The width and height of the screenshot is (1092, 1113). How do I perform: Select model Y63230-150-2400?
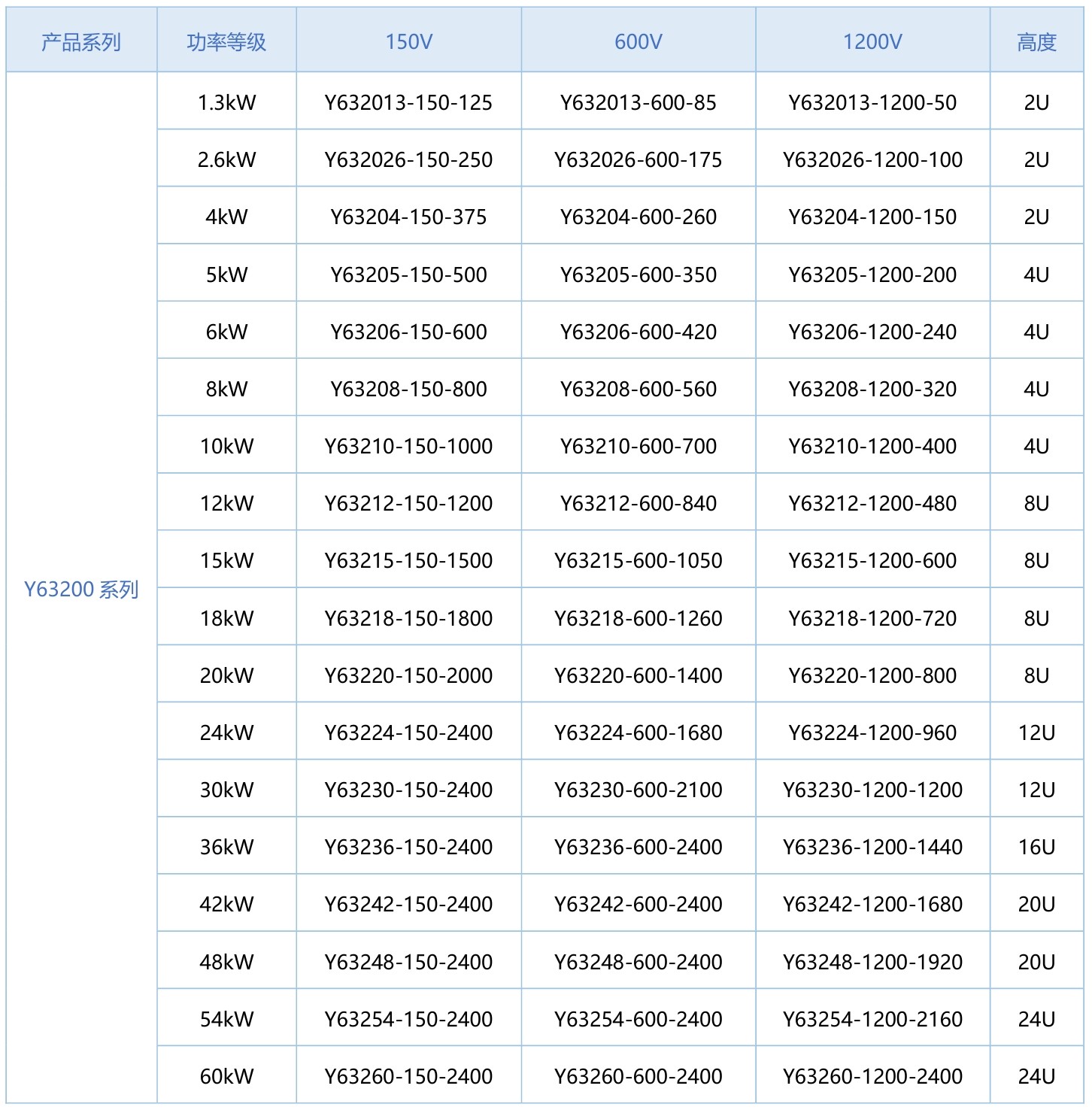coord(408,790)
